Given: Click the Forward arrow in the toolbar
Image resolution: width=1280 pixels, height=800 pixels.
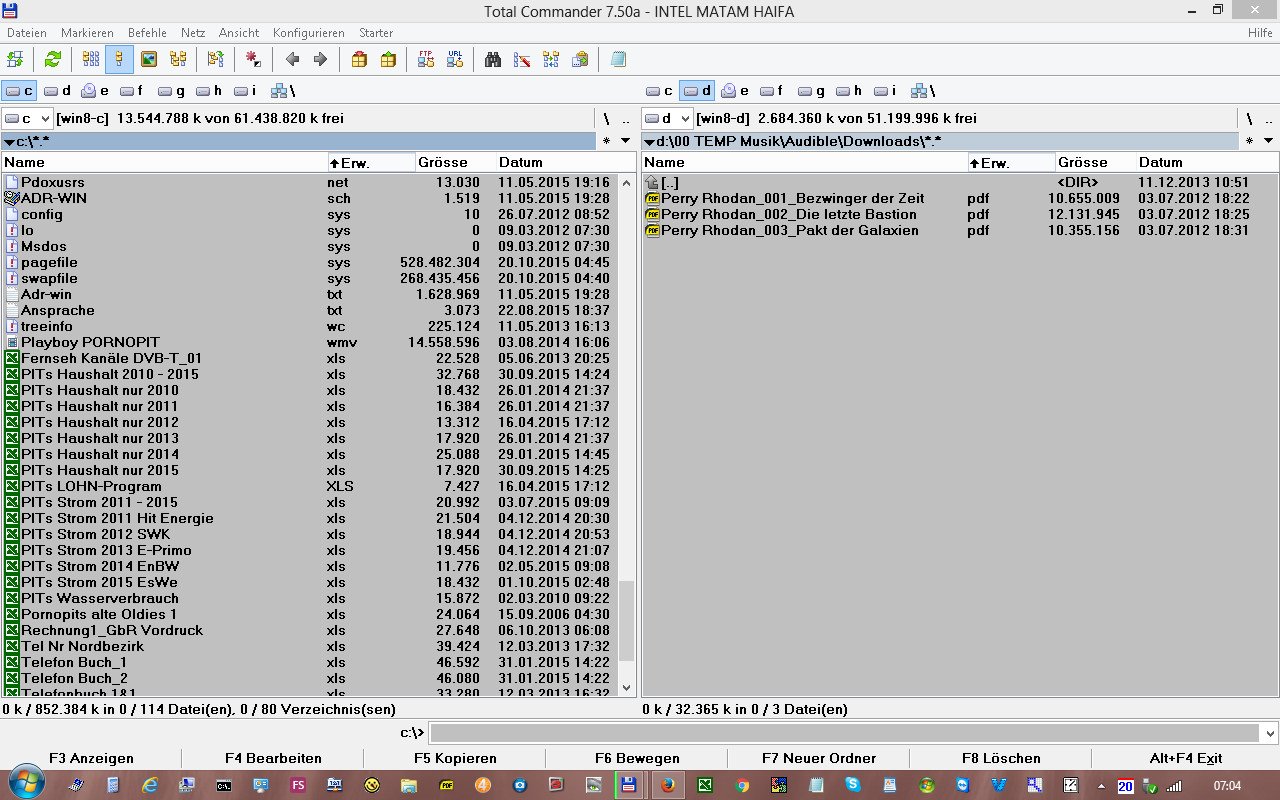Looking at the screenshot, I should [320, 59].
